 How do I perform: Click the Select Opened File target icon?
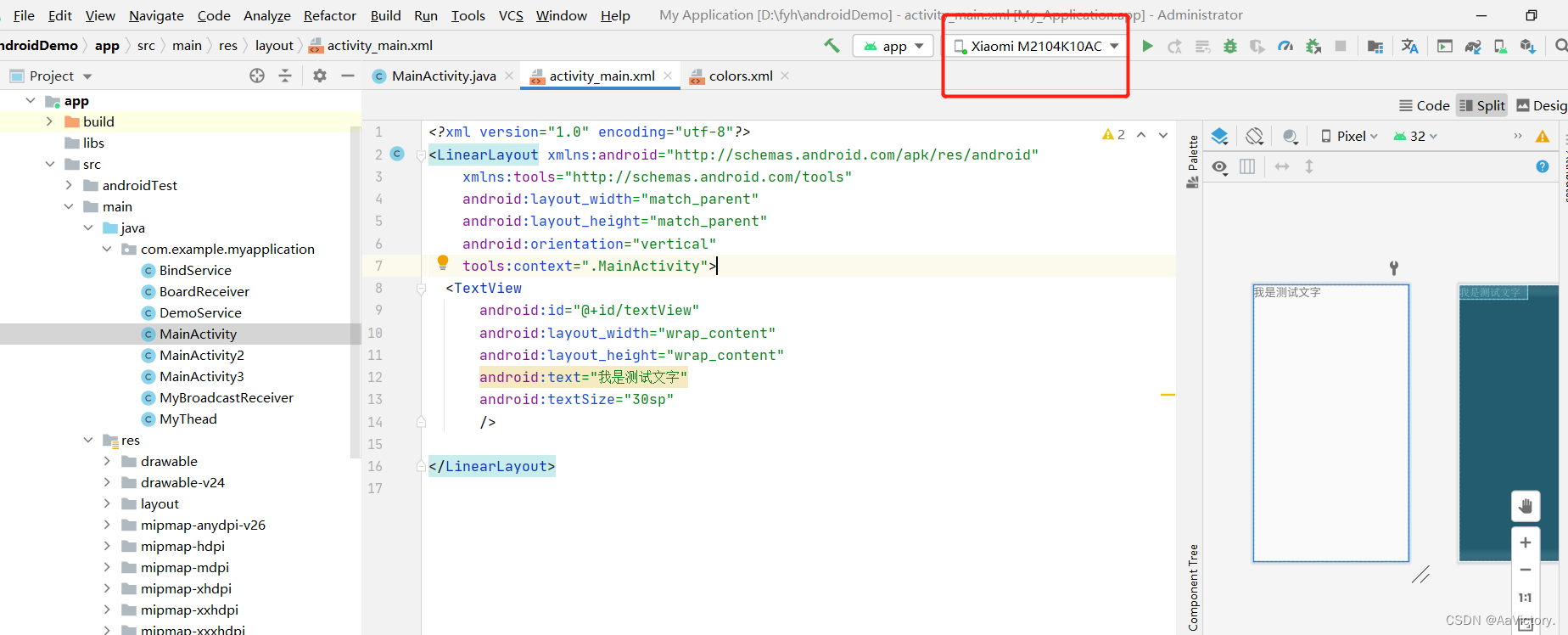(x=257, y=76)
